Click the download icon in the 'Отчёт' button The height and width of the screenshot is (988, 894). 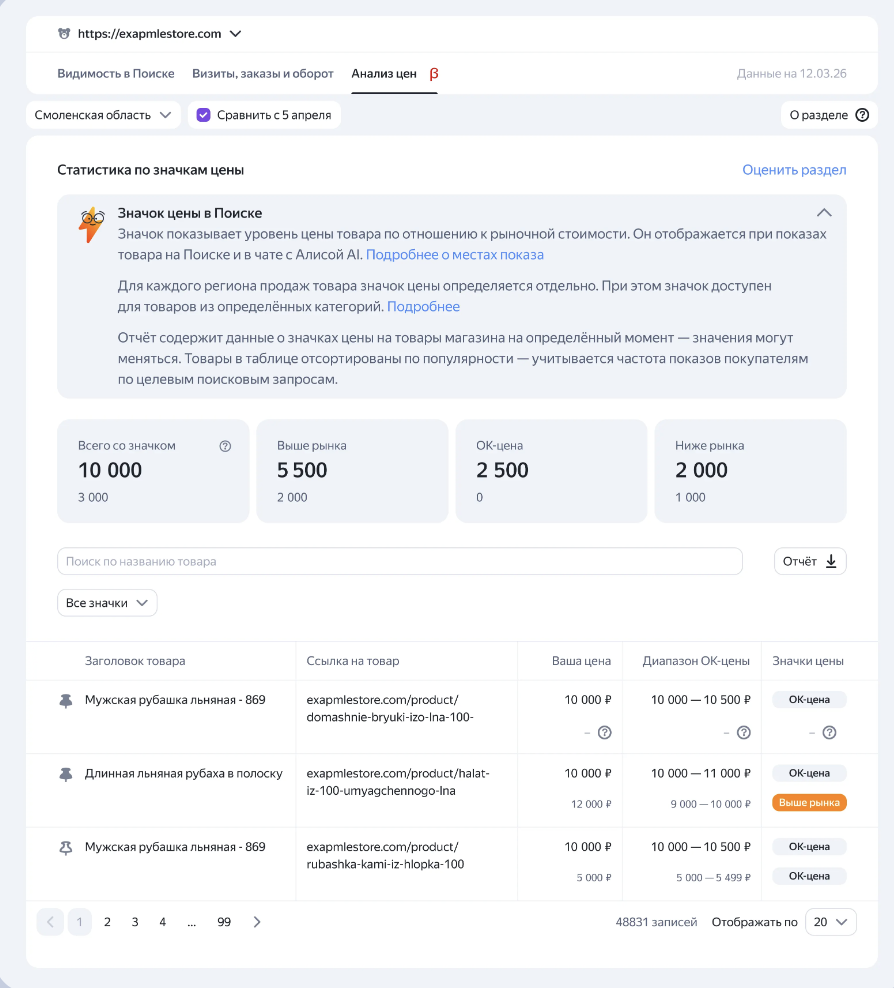[831, 561]
